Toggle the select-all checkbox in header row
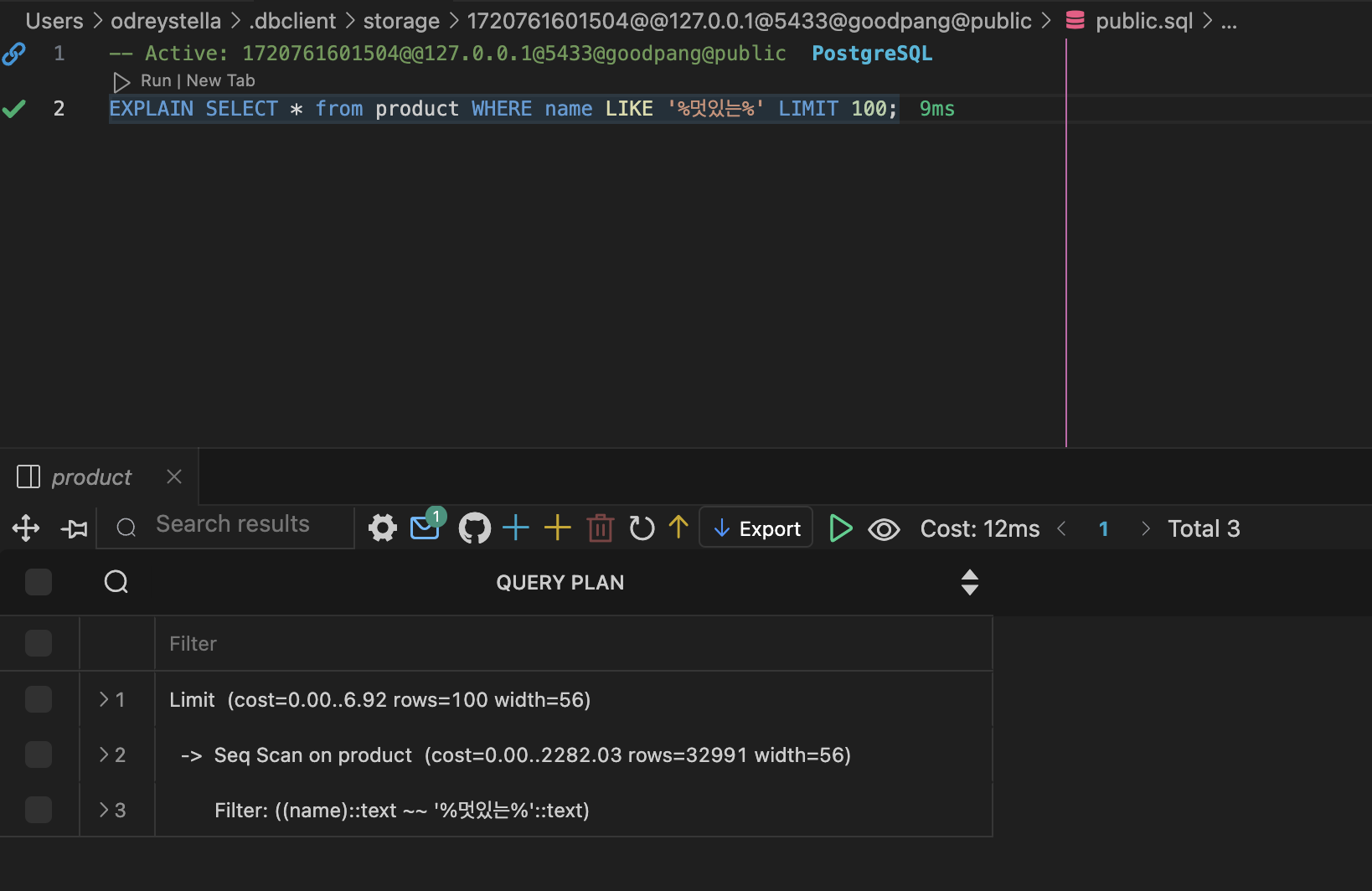 pos(39,582)
